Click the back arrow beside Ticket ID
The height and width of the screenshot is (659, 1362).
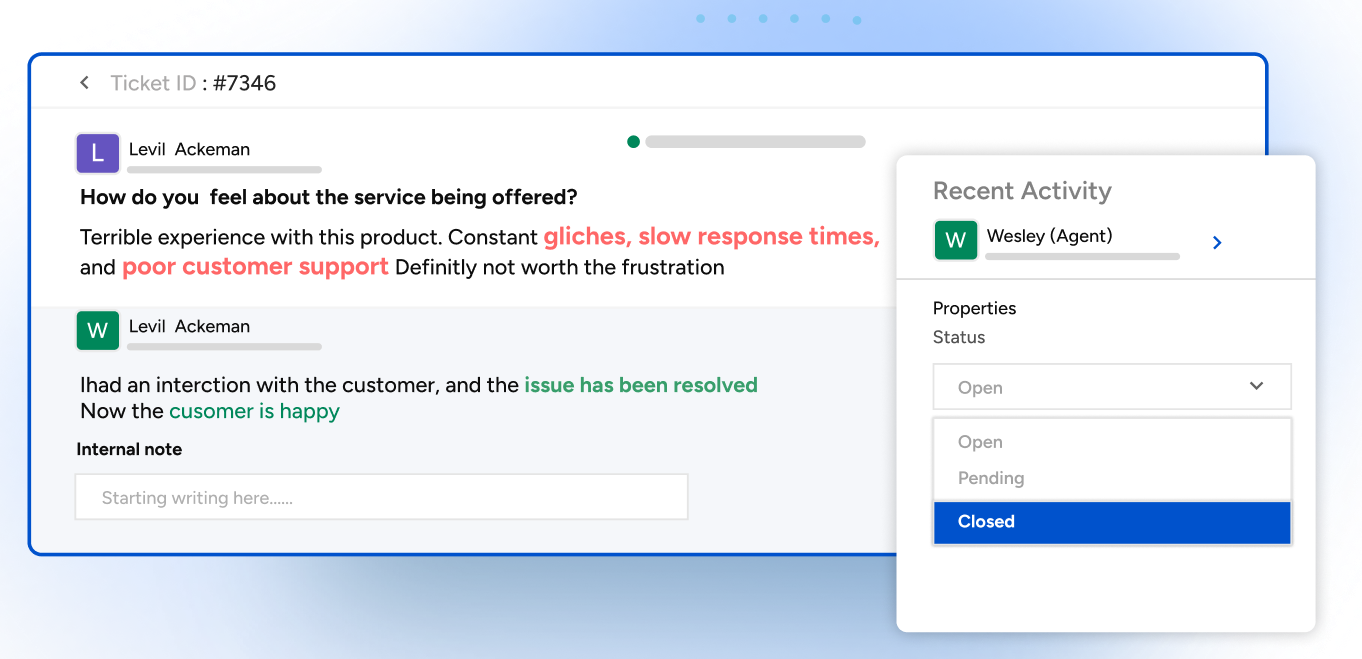(84, 83)
